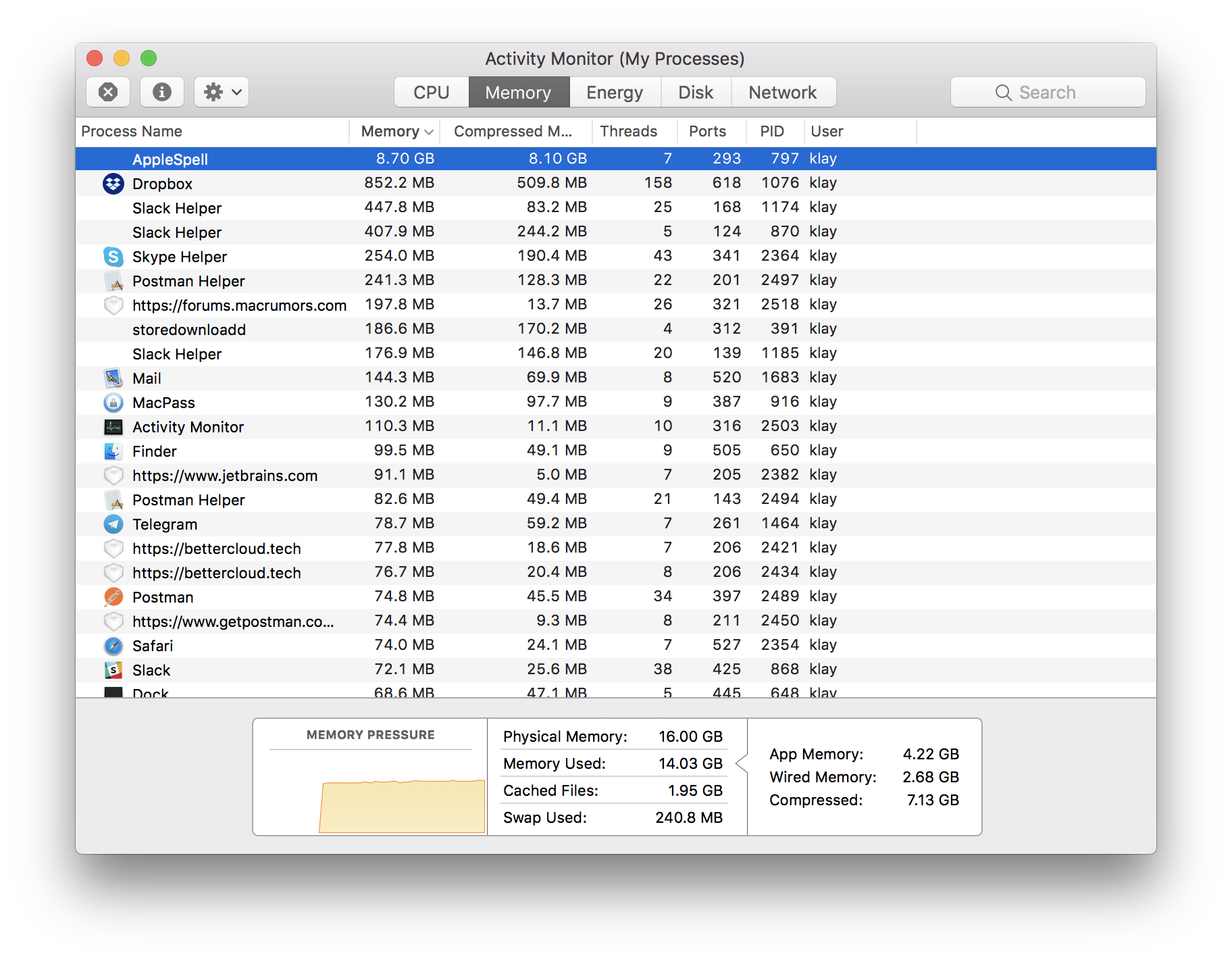Click the shield icon beside forums.macrumors.com
The width and height of the screenshot is (1232, 962).
(113, 305)
